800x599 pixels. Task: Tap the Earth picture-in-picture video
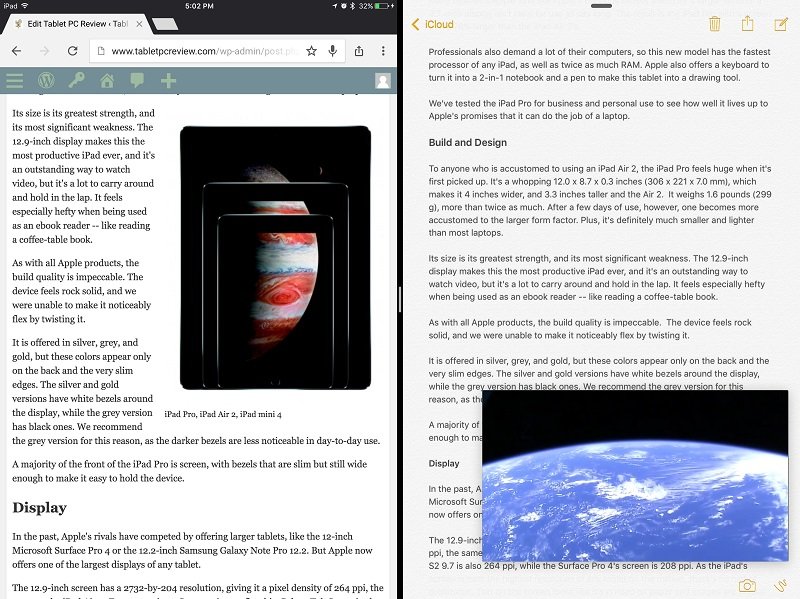pyautogui.click(x=635, y=476)
